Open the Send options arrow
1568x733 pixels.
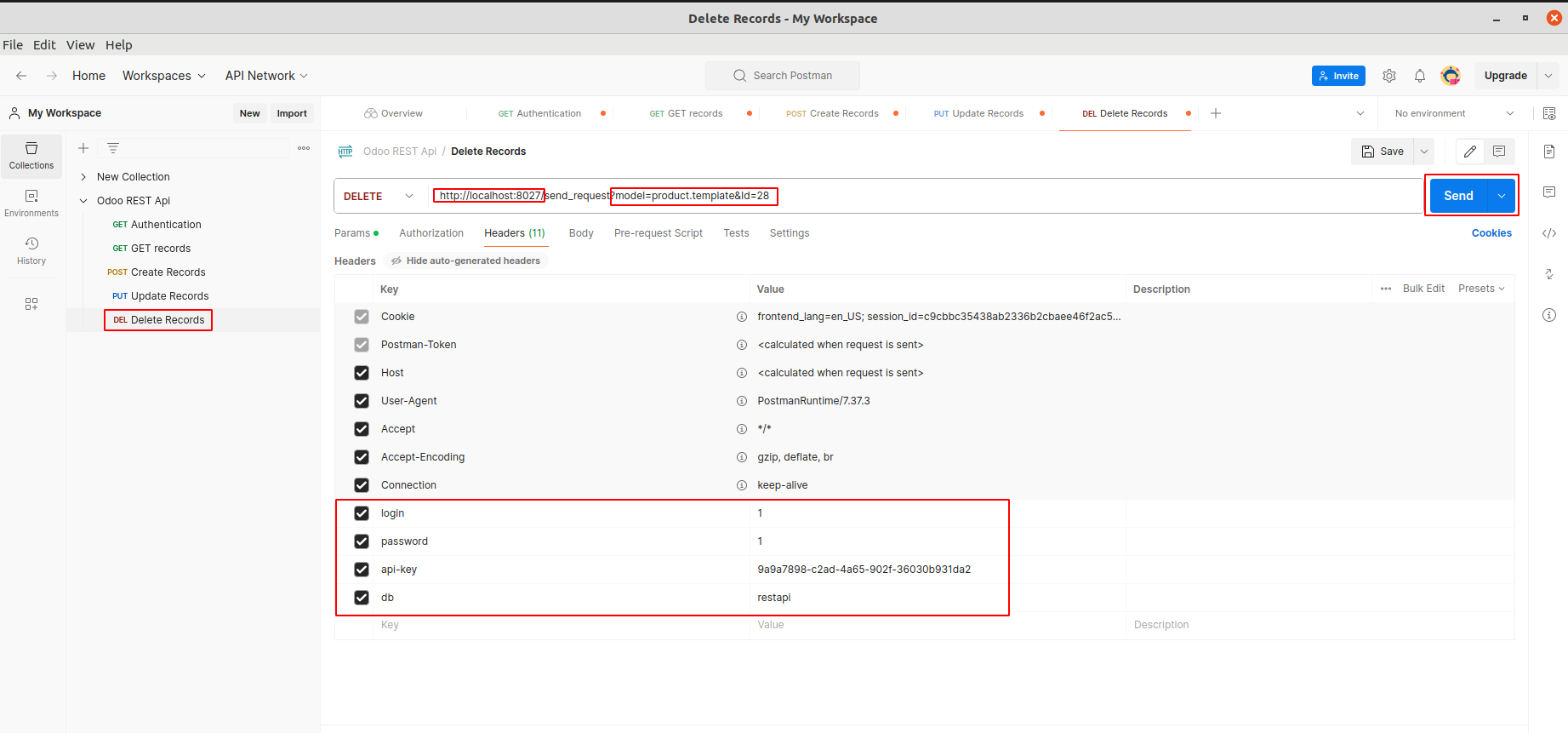1502,196
